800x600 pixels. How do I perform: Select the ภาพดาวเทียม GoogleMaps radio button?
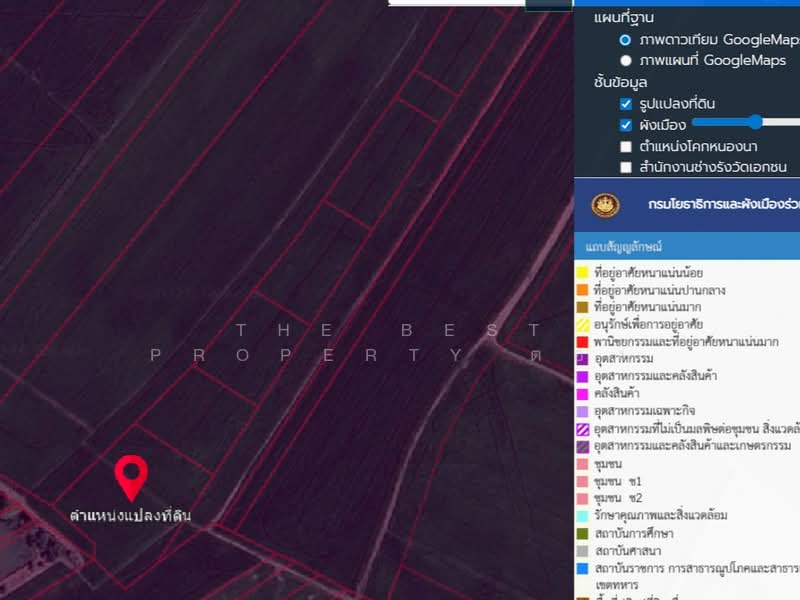(x=626, y=39)
